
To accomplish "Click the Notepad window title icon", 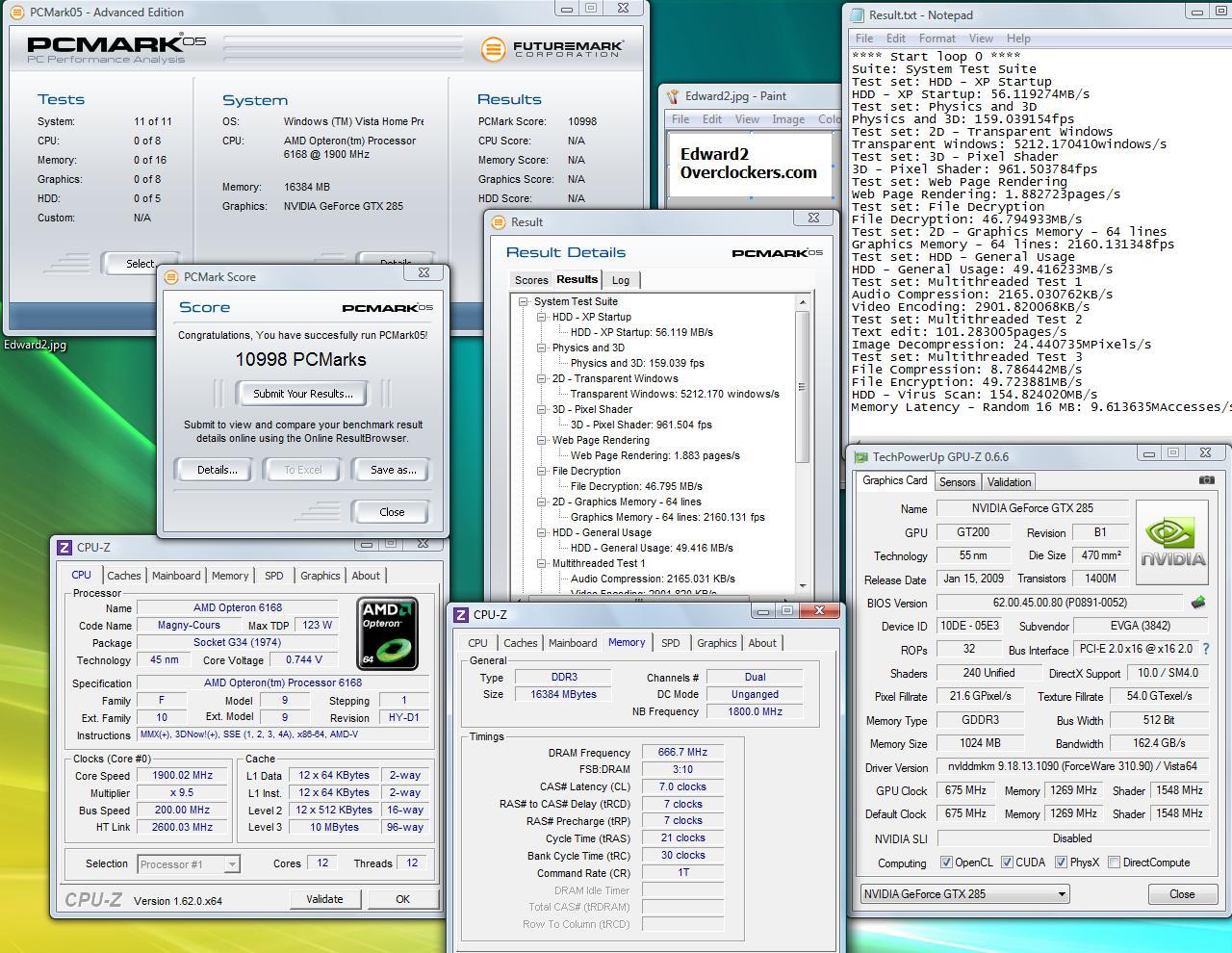I will 857,15.
